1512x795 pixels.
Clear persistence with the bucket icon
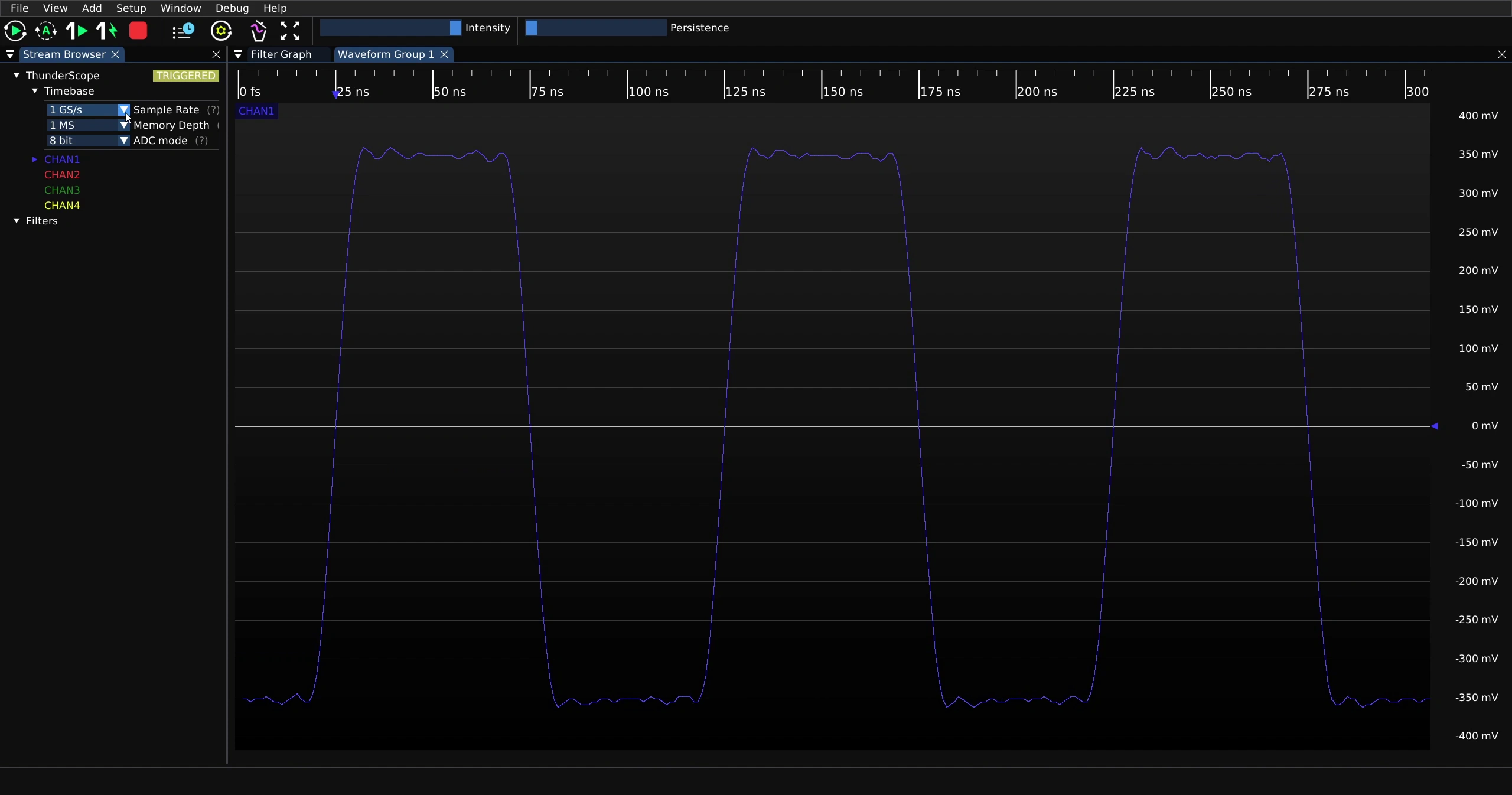258,31
